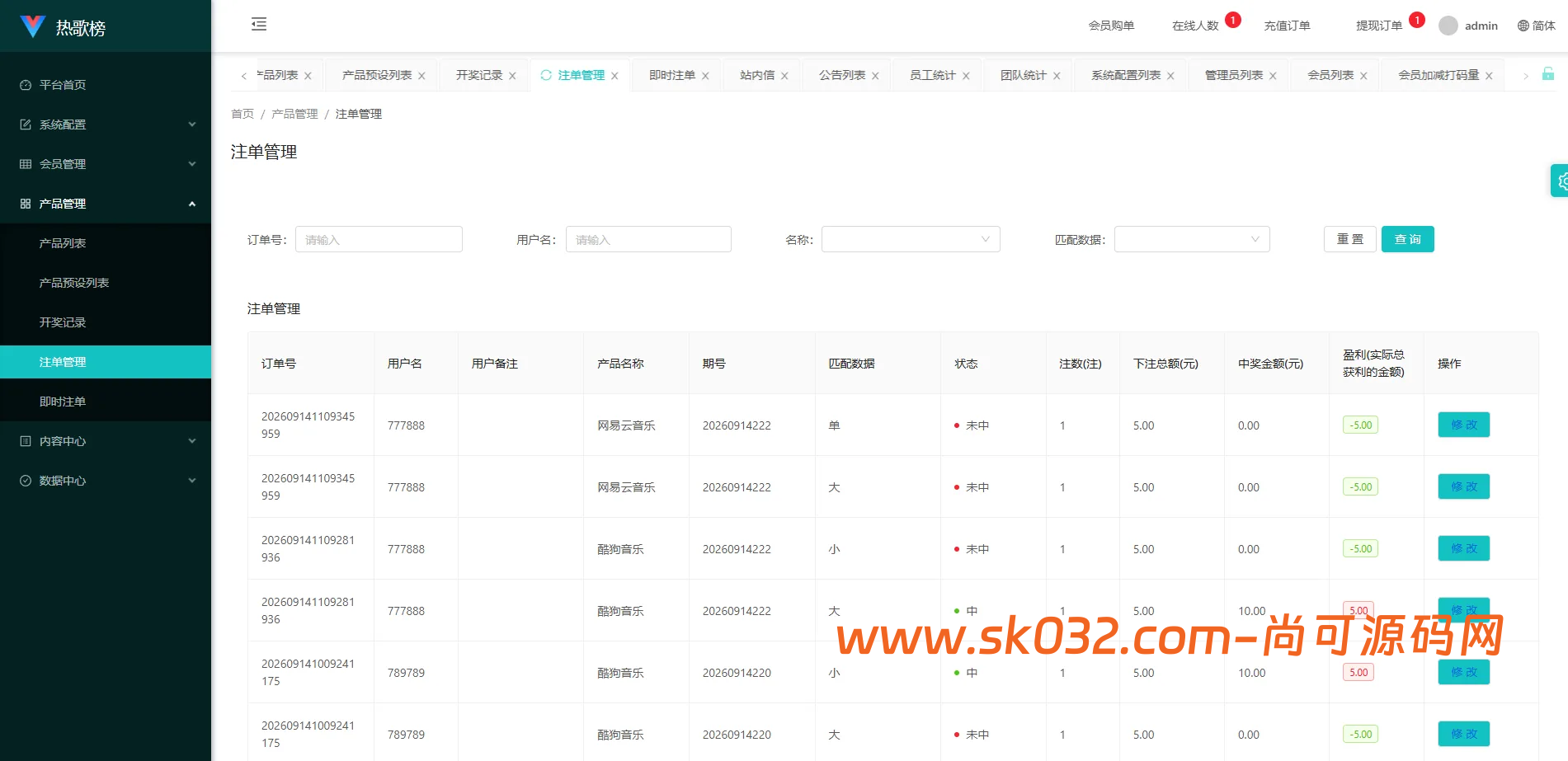This screenshot has height=761, width=1568.
Task: Click the 在线人数 header link
Action: pos(1195,26)
